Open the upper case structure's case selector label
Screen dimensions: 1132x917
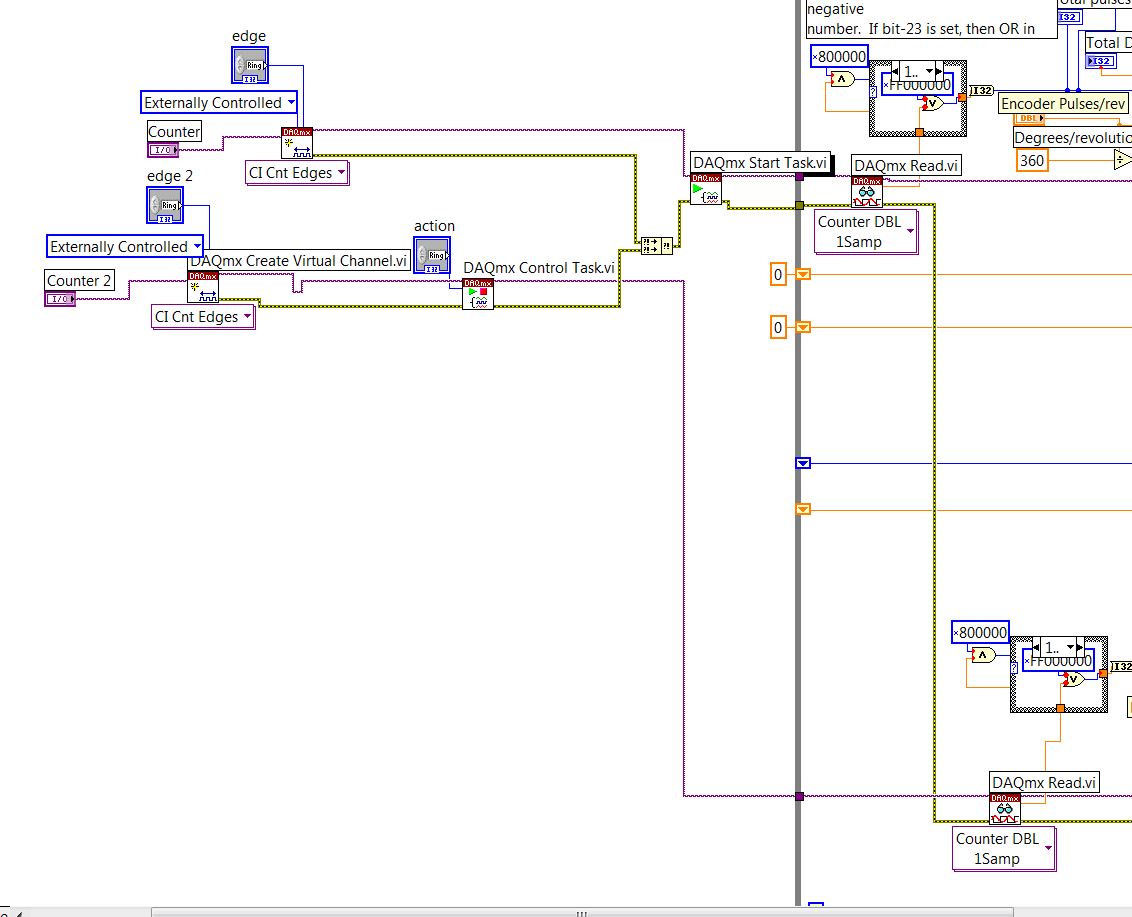pos(917,71)
